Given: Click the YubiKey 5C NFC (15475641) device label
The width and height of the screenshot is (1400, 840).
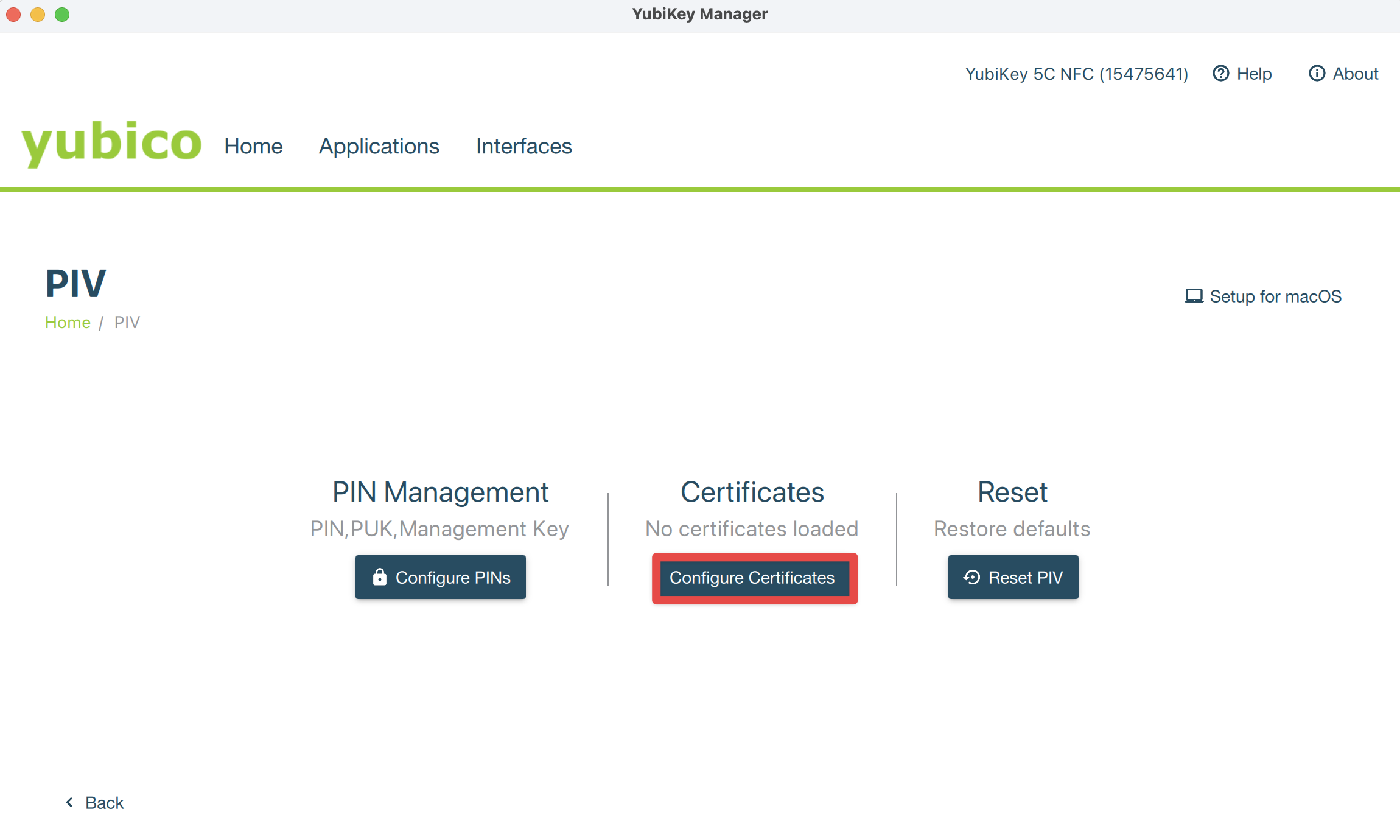Looking at the screenshot, I should tap(1077, 74).
